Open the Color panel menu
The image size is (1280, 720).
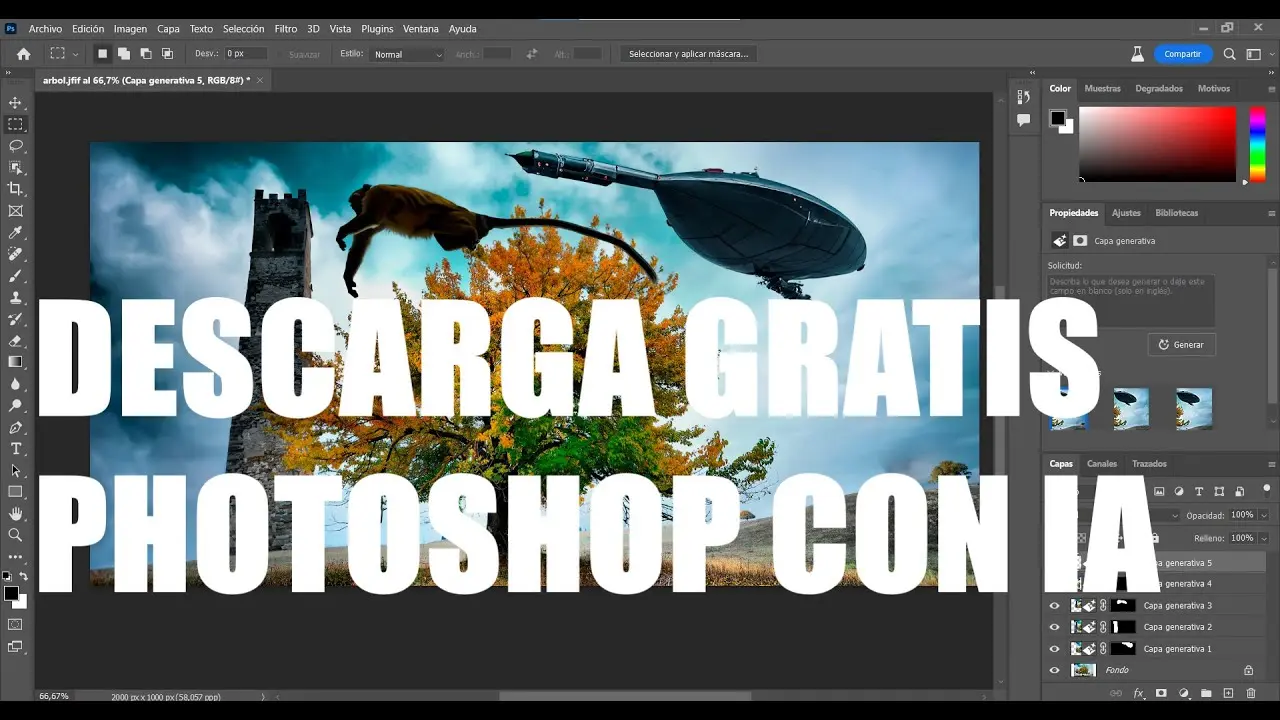coord(1272,89)
